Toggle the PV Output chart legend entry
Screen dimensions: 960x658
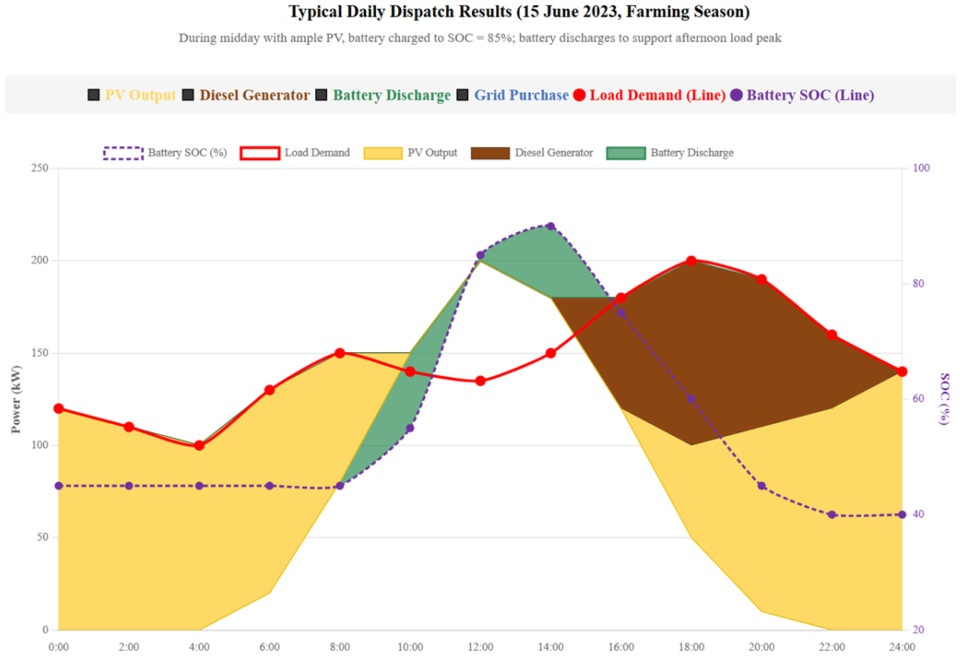click(410, 152)
